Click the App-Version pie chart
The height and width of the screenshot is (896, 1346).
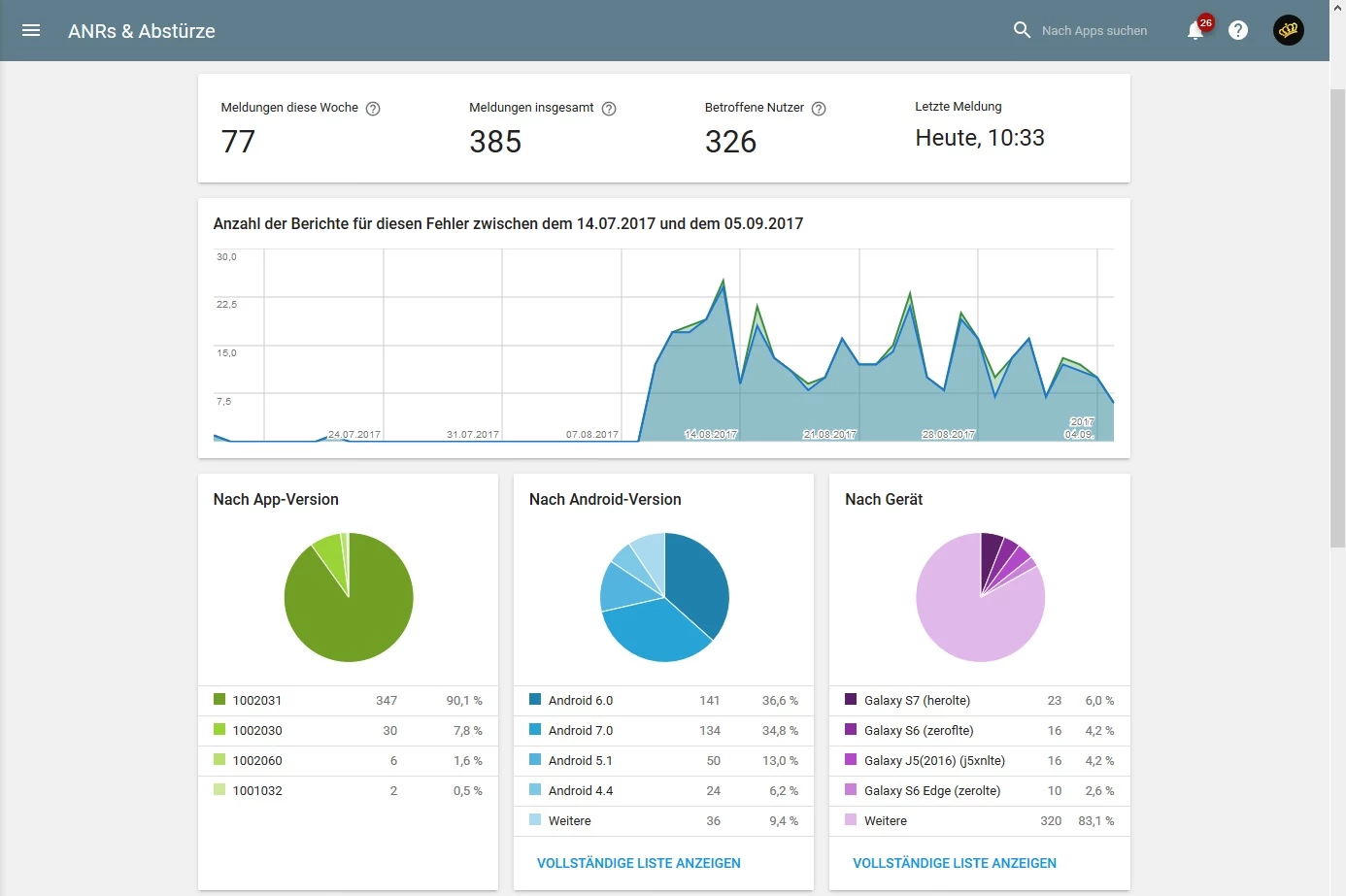coord(349,597)
